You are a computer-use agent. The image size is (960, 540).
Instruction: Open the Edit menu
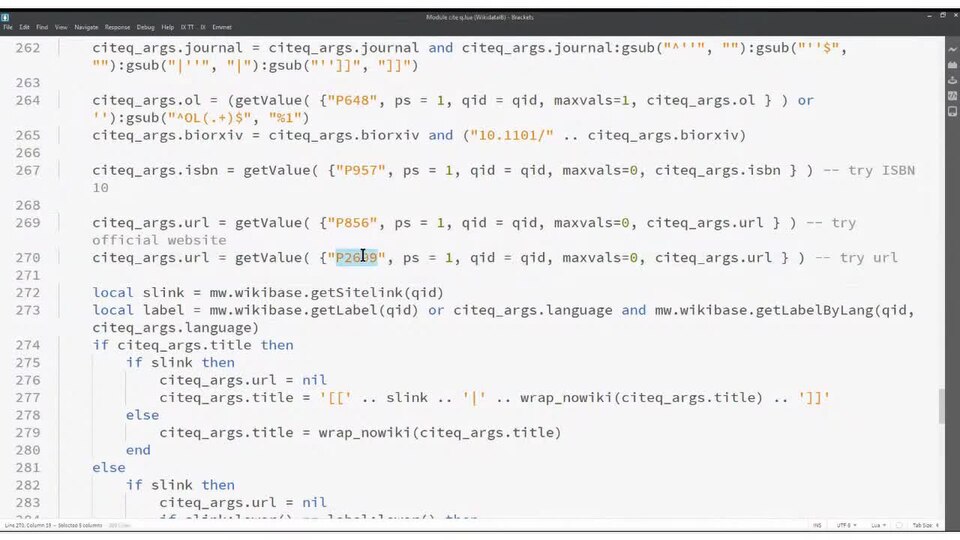click(24, 27)
